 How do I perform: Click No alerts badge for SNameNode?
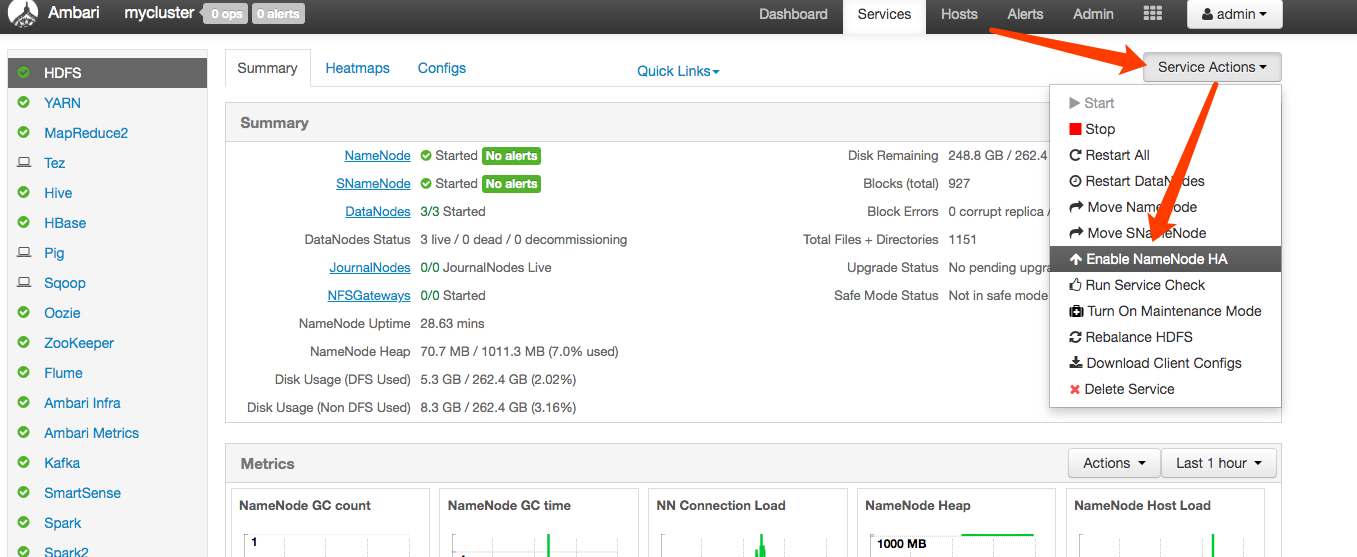tap(511, 184)
